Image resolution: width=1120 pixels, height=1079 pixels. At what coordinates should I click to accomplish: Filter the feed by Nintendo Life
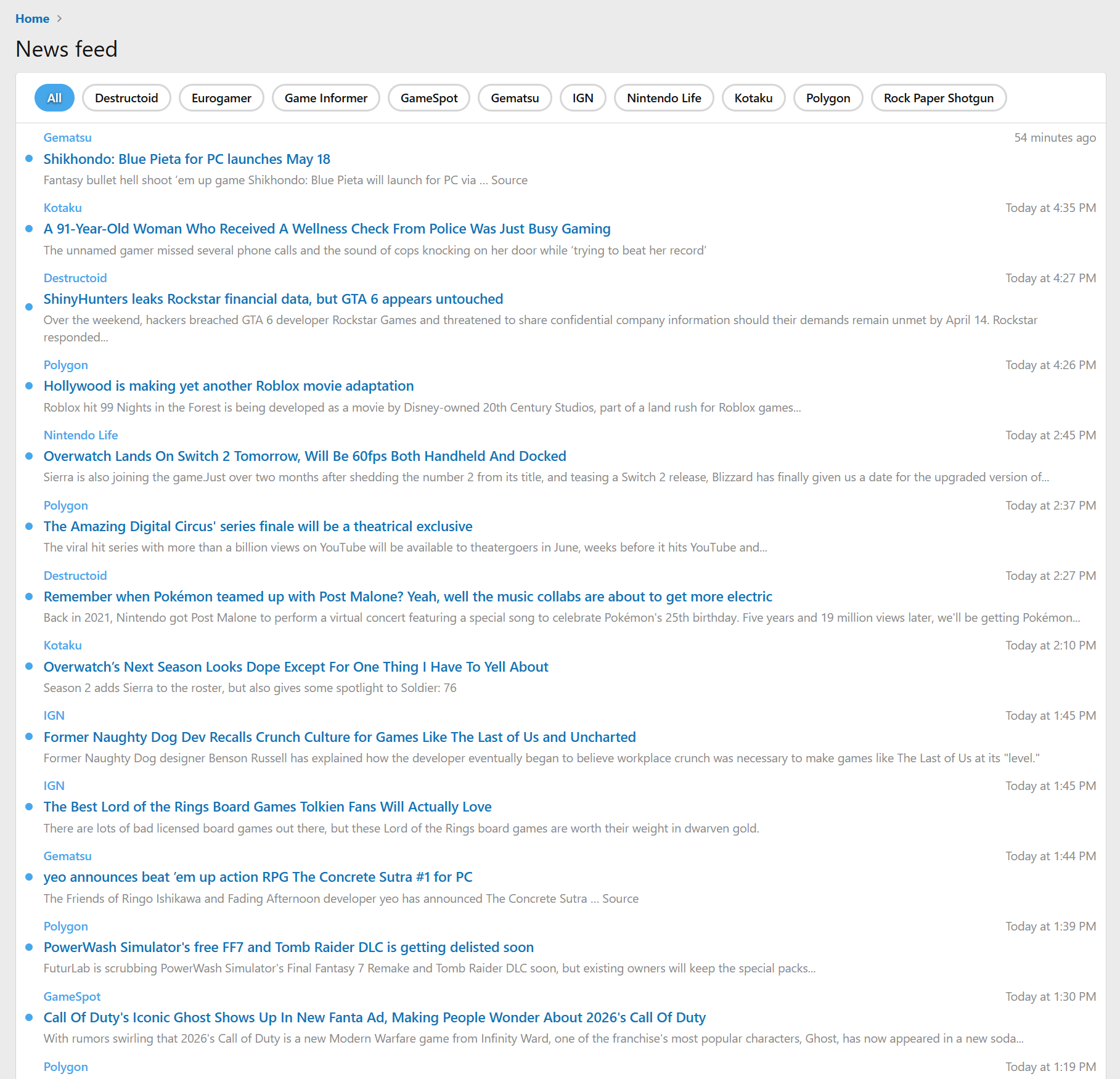[x=664, y=98]
